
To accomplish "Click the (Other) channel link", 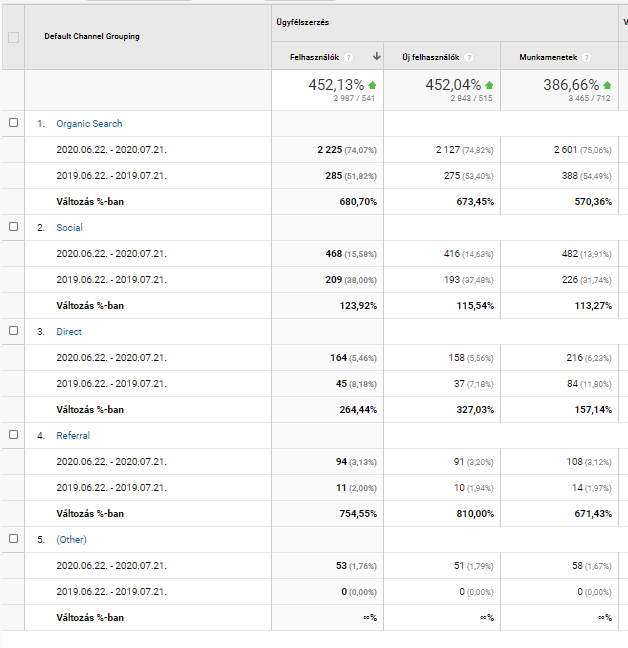I will 71,540.
